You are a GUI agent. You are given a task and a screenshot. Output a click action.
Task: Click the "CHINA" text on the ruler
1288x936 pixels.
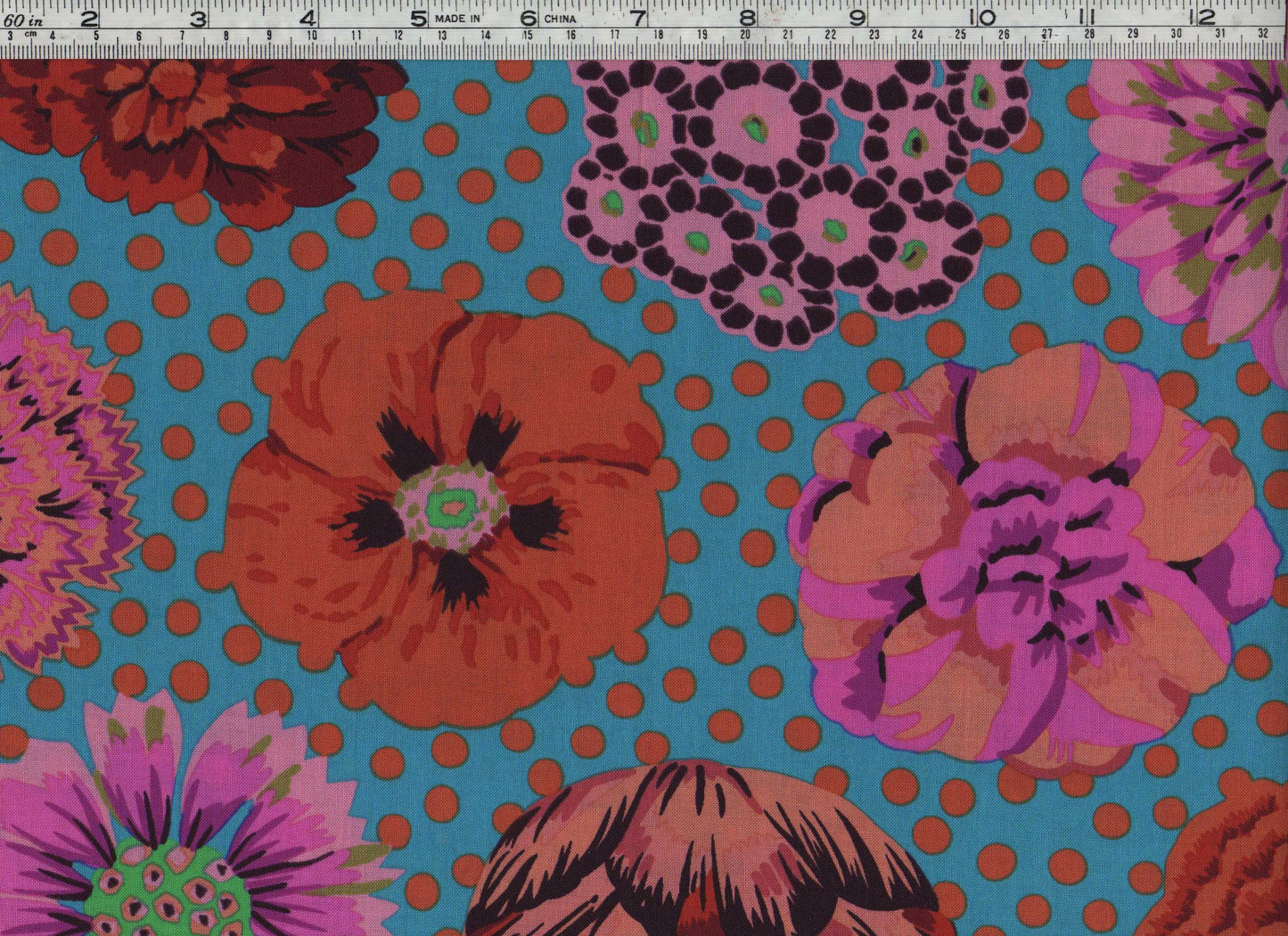click(560, 18)
